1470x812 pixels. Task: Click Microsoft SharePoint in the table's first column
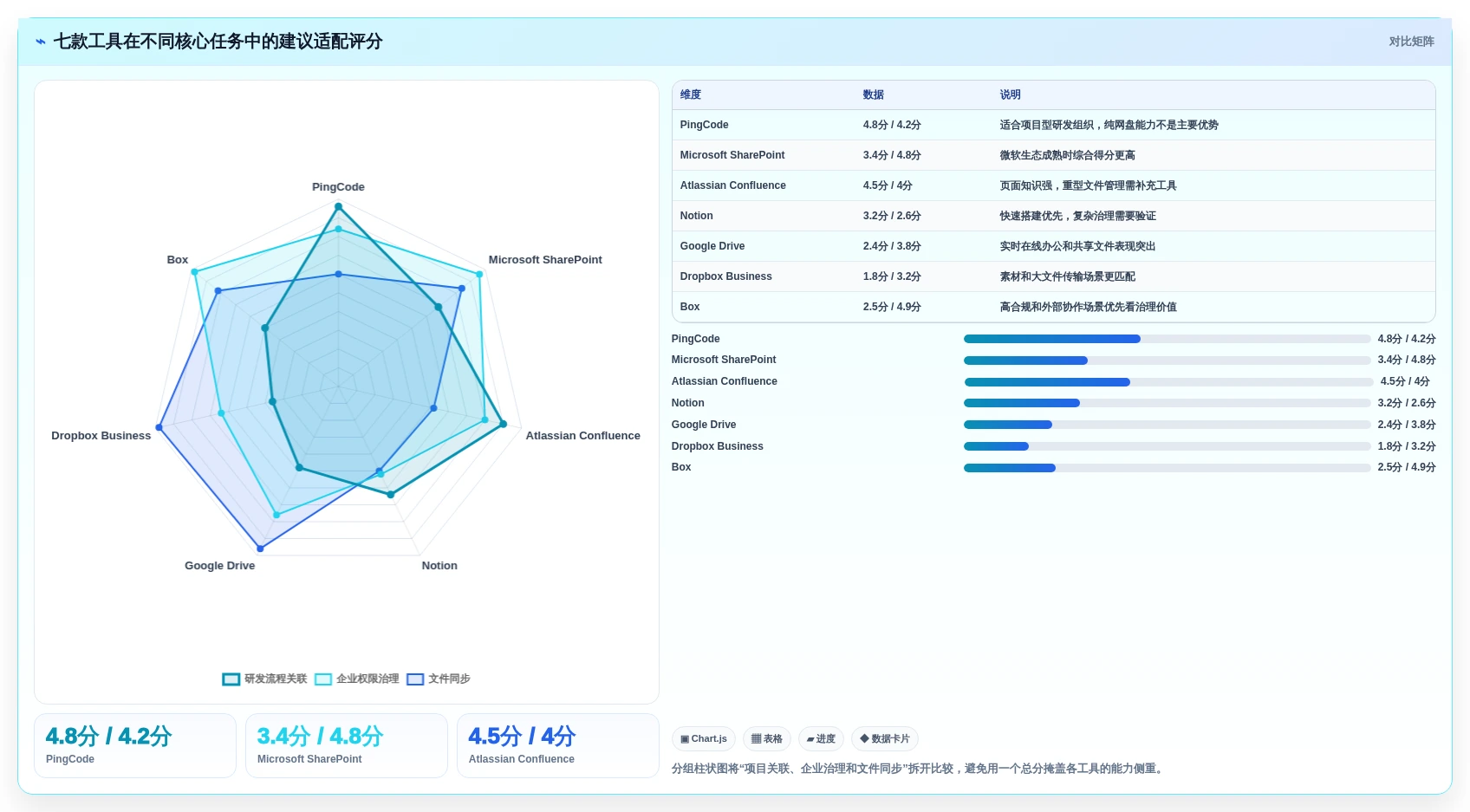[732, 155]
